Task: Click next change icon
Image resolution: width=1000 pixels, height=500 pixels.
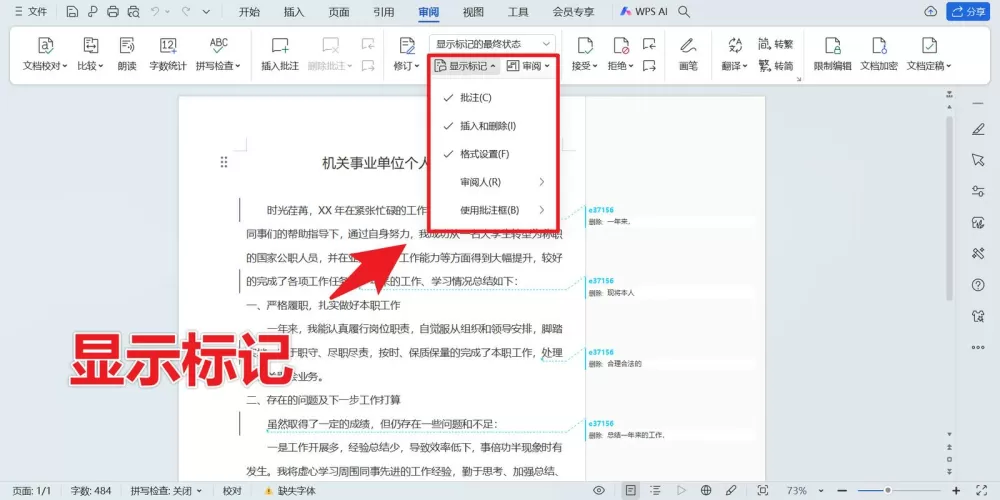Action: pos(649,65)
